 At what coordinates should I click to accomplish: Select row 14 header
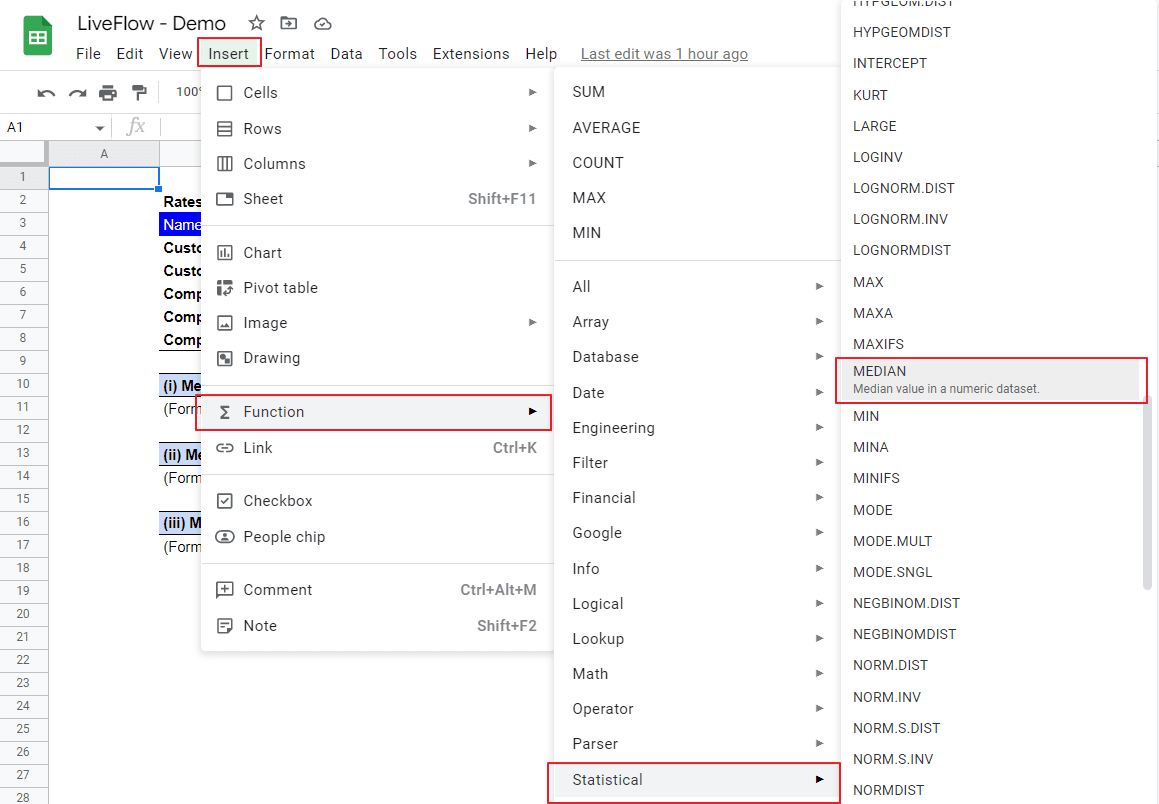coord(24,476)
